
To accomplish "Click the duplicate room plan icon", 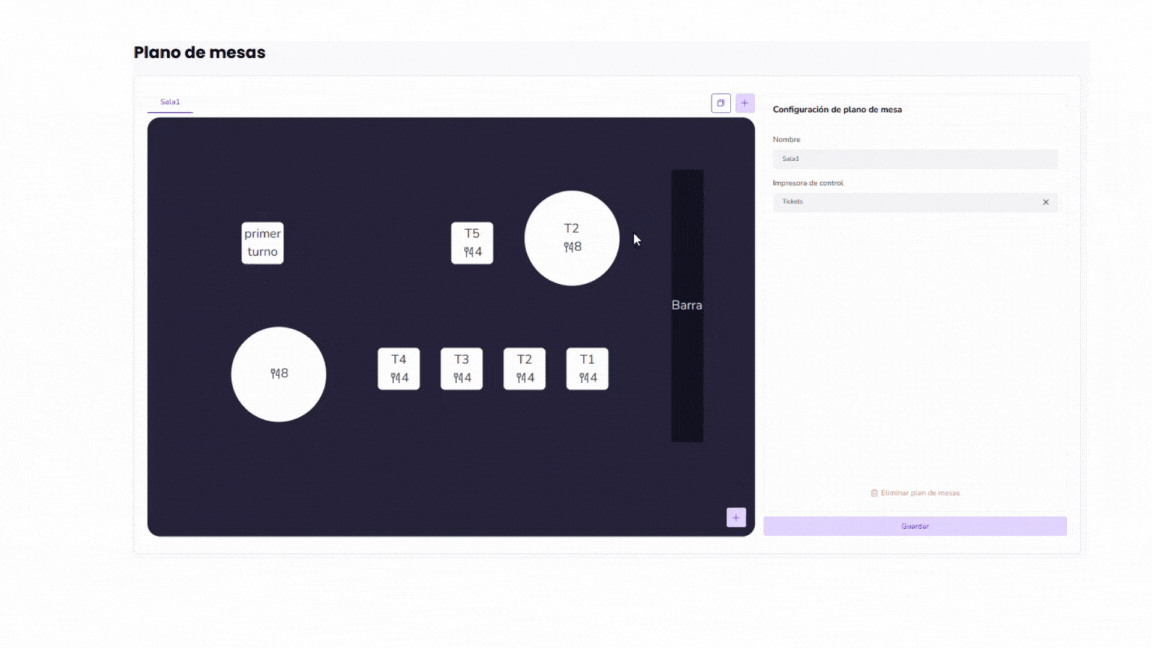I will pyautogui.click(x=720, y=103).
